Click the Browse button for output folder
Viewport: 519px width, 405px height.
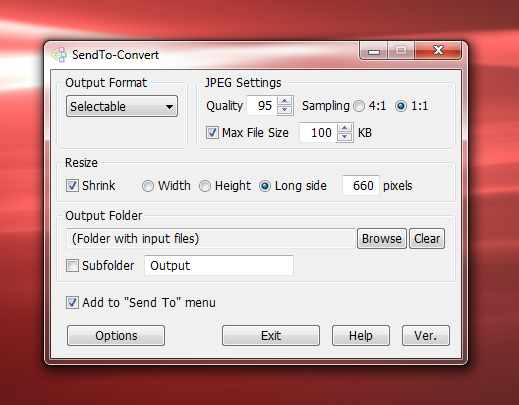[382, 239]
